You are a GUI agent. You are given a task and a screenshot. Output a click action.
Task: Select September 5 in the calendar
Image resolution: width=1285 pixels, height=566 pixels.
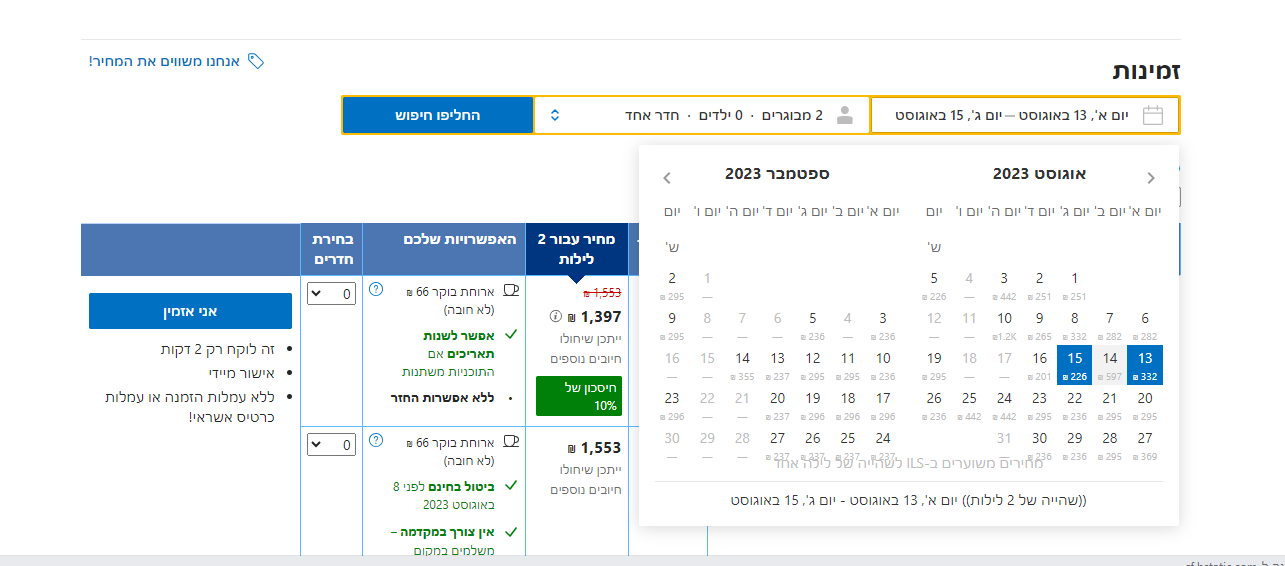click(x=813, y=324)
